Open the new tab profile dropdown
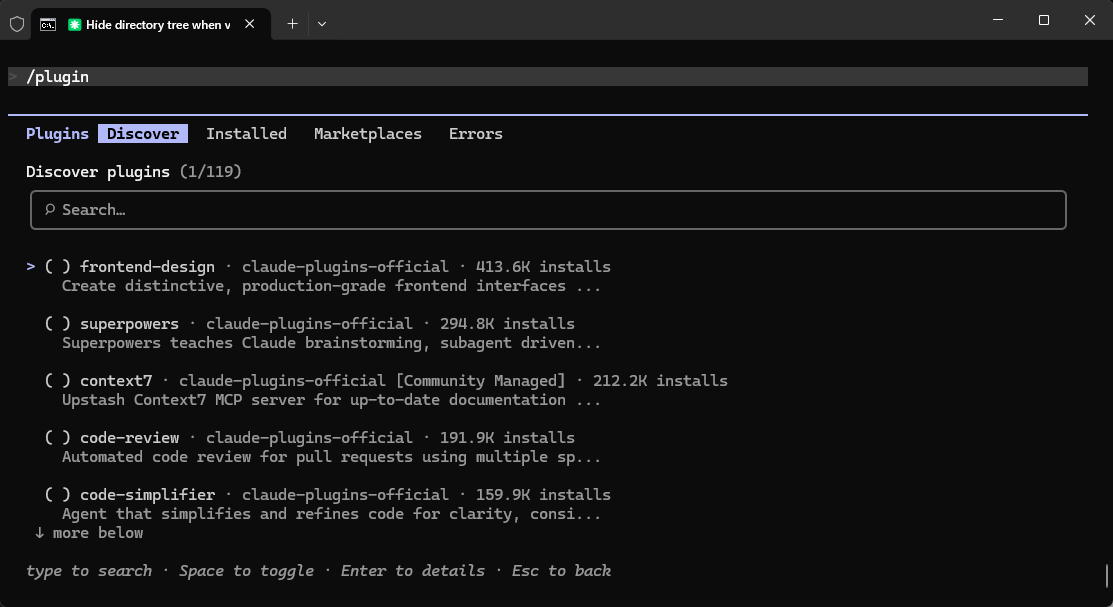Image resolution: width=1113 pixels, height=607 pixels. point(322,24)
